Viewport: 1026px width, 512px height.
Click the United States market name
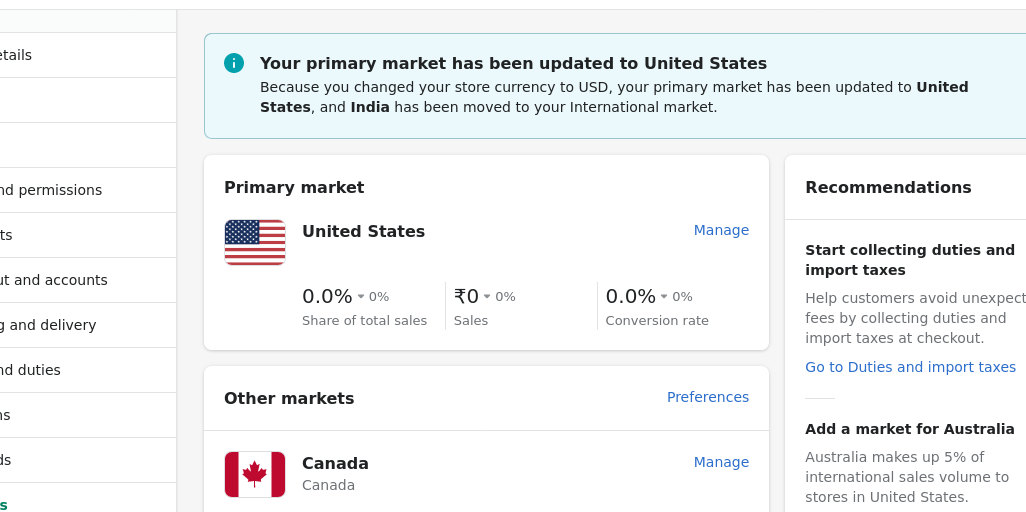(x=363, y=231)
